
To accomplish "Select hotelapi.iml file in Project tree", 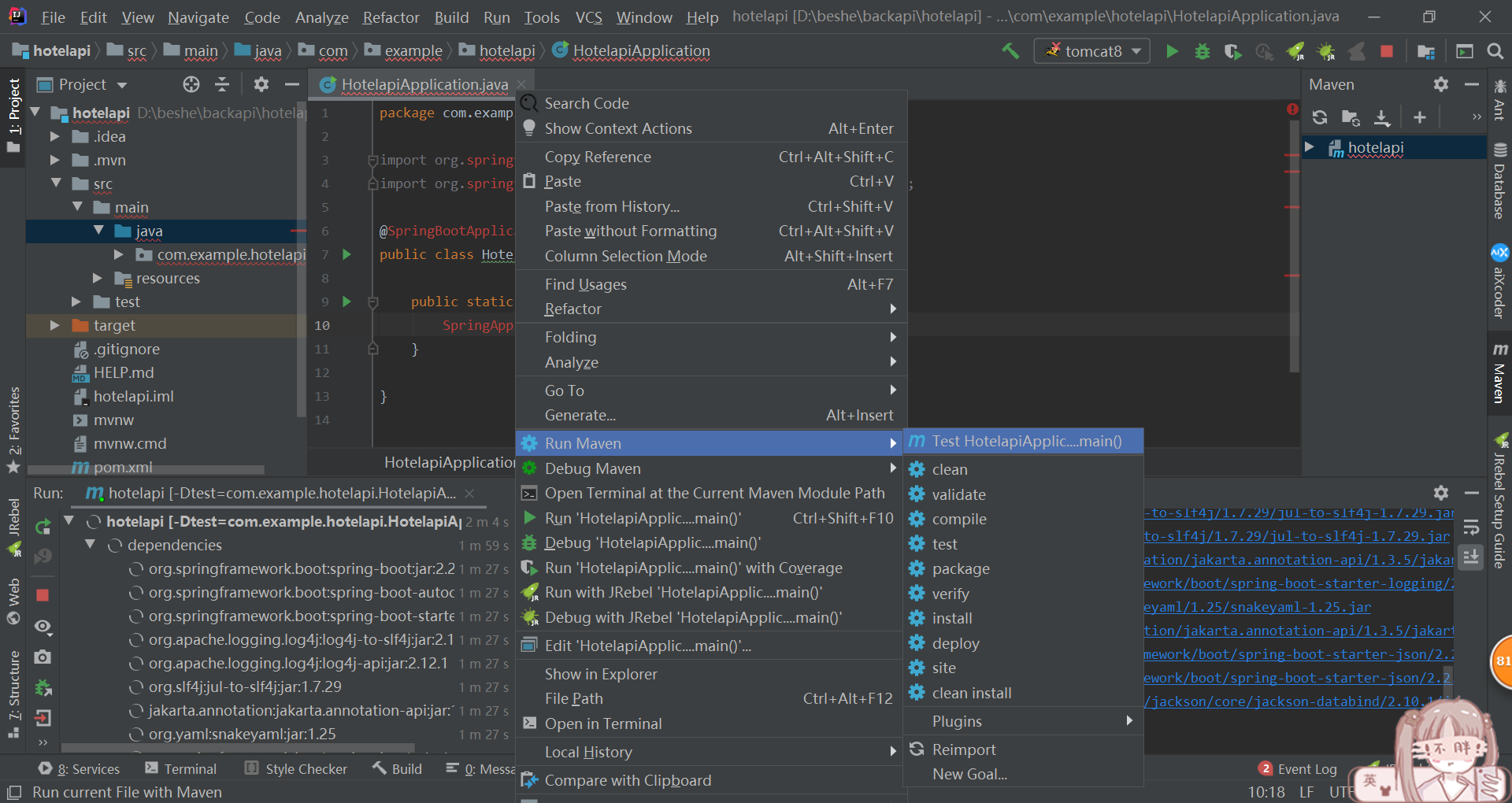I will (x=133, y=396).
